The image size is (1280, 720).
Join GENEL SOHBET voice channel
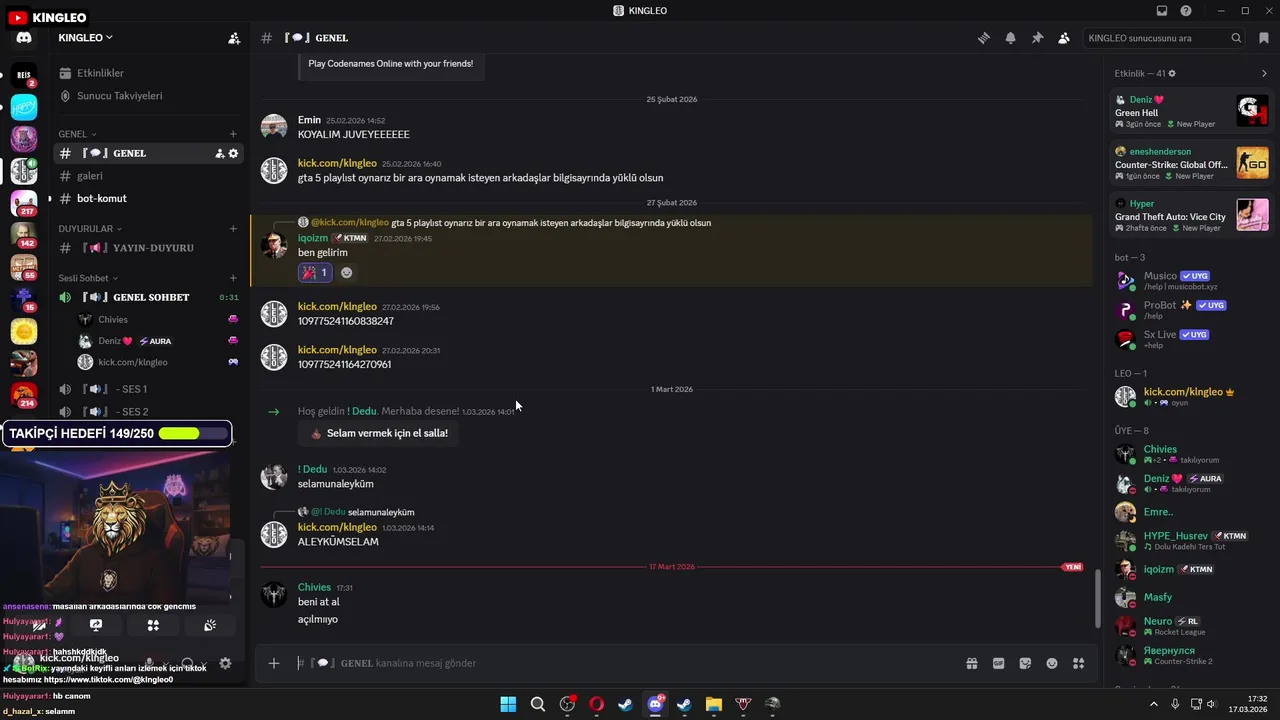pyautogui.click(x=149, y=297)
